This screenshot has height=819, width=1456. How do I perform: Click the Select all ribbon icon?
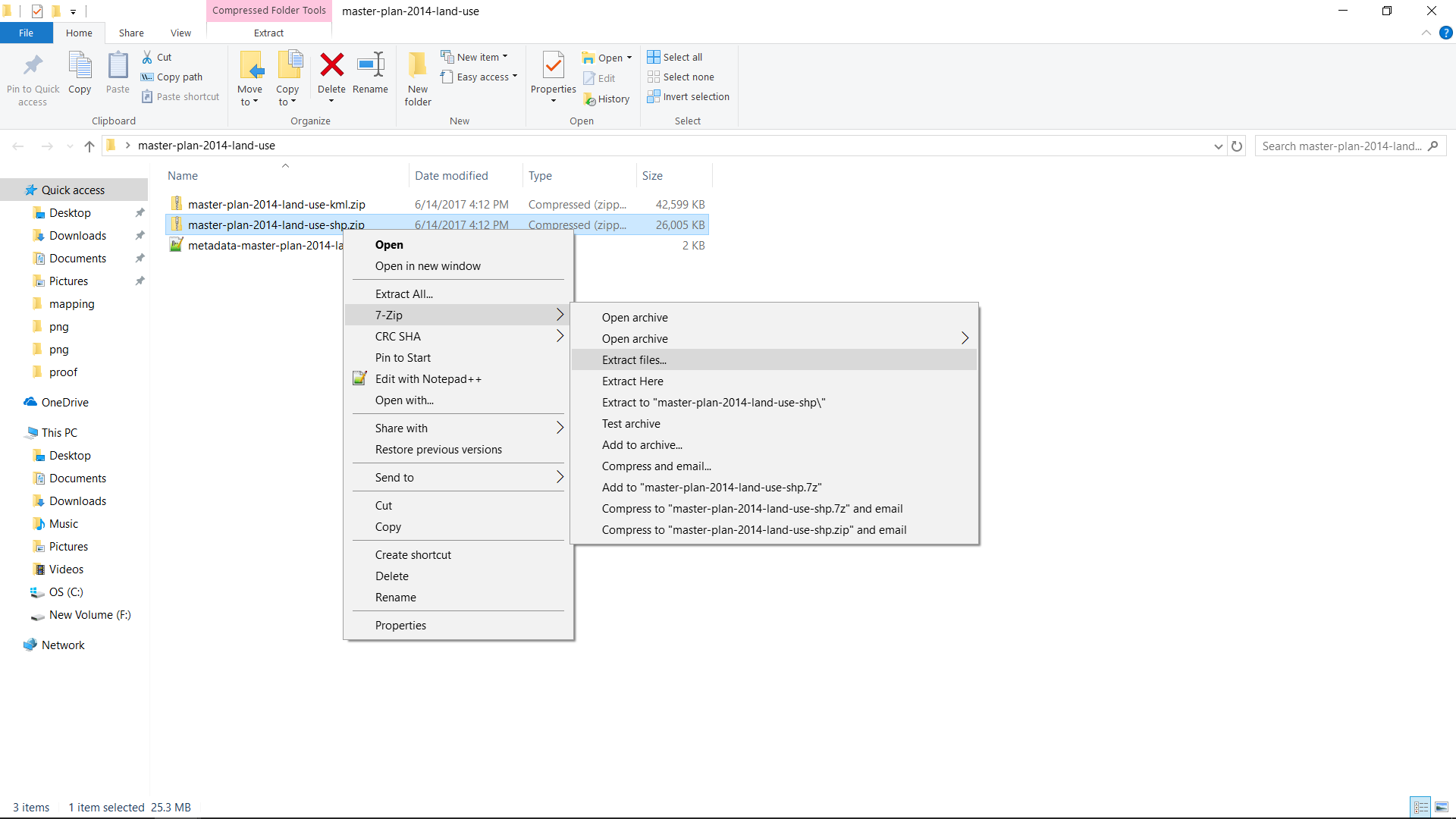click(653, 57)
